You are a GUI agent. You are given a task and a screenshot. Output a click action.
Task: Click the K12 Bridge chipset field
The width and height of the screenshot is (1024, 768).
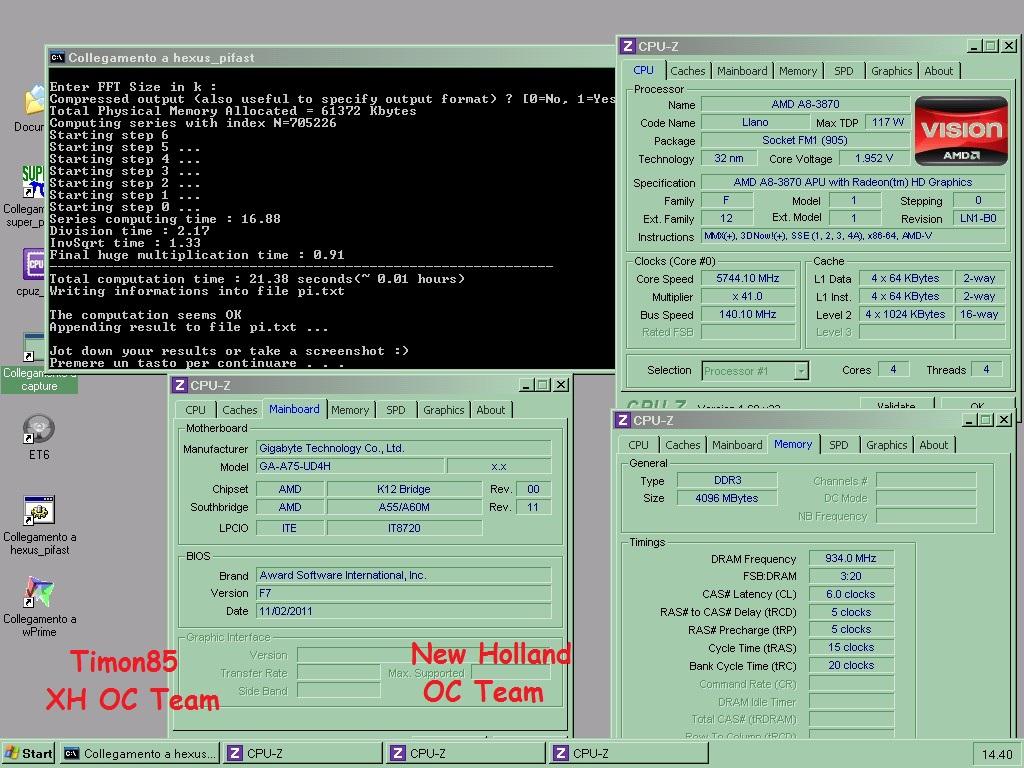click(x=404, y=489)
